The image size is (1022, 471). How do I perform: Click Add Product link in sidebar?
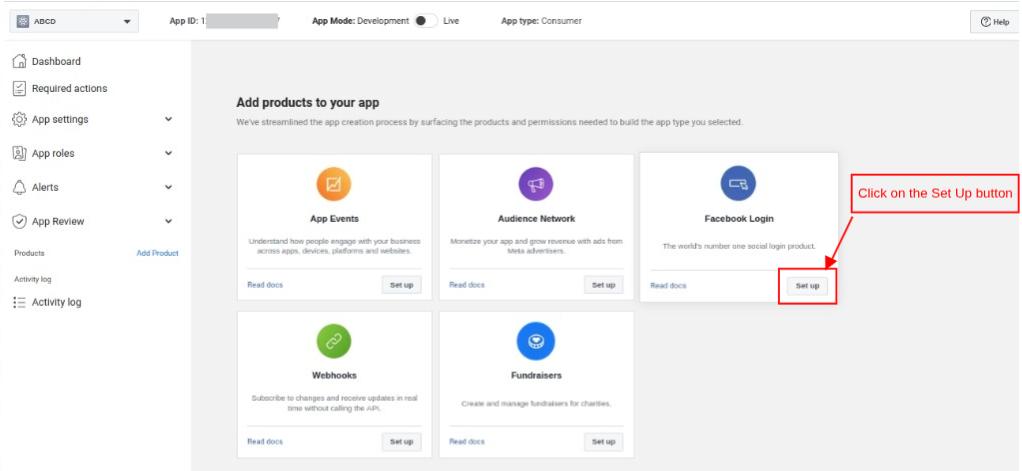[x=157, y=253]
